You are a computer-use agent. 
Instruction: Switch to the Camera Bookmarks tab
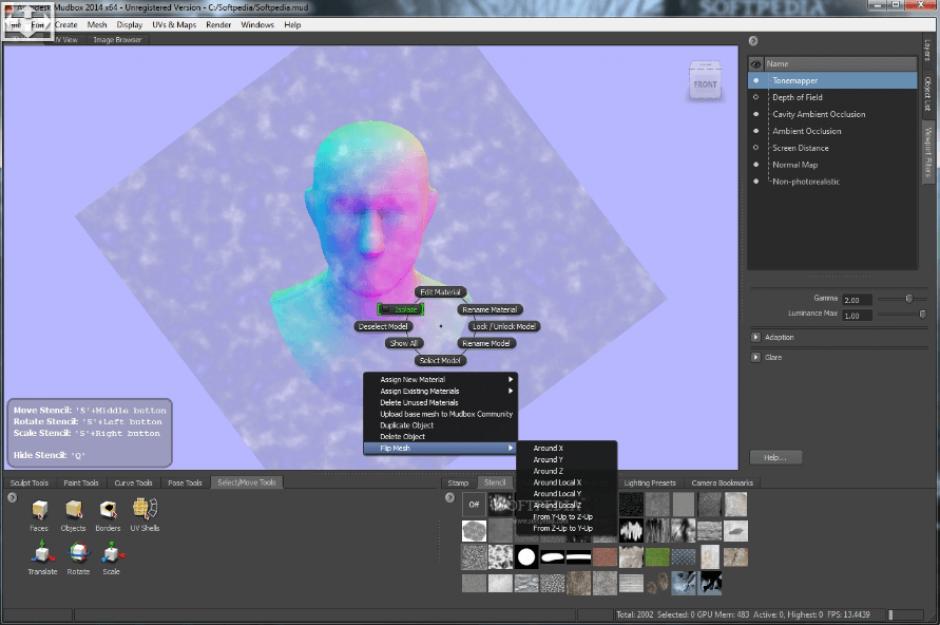click(722, 482)
